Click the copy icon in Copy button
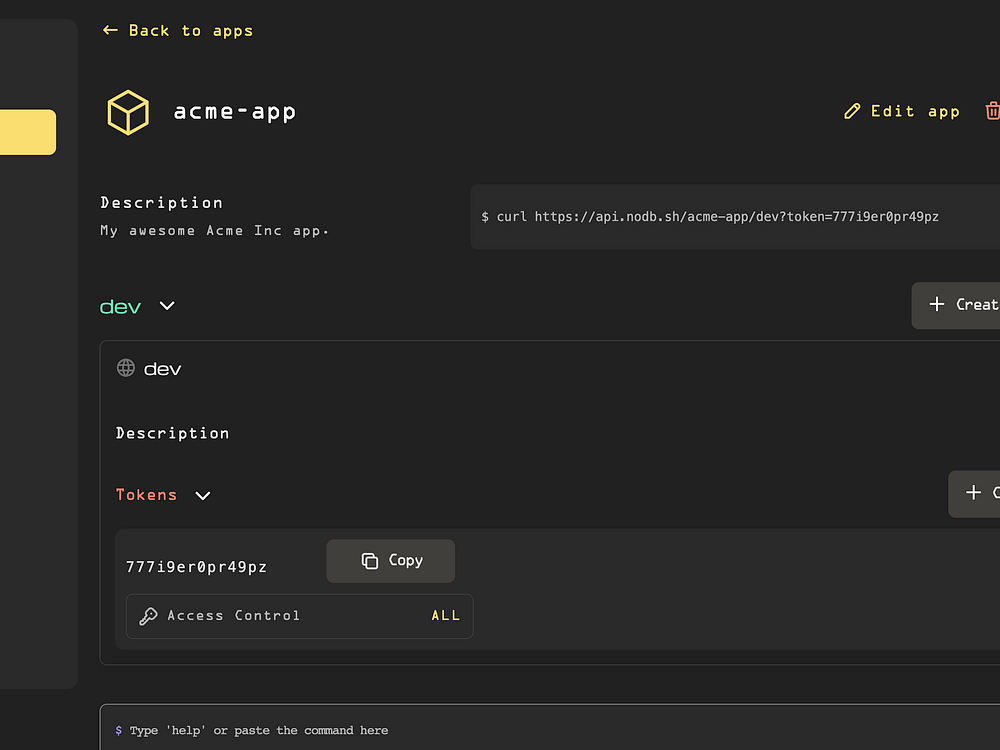The width and height of the screenshot is (1000, 750). tap(370, 561)
